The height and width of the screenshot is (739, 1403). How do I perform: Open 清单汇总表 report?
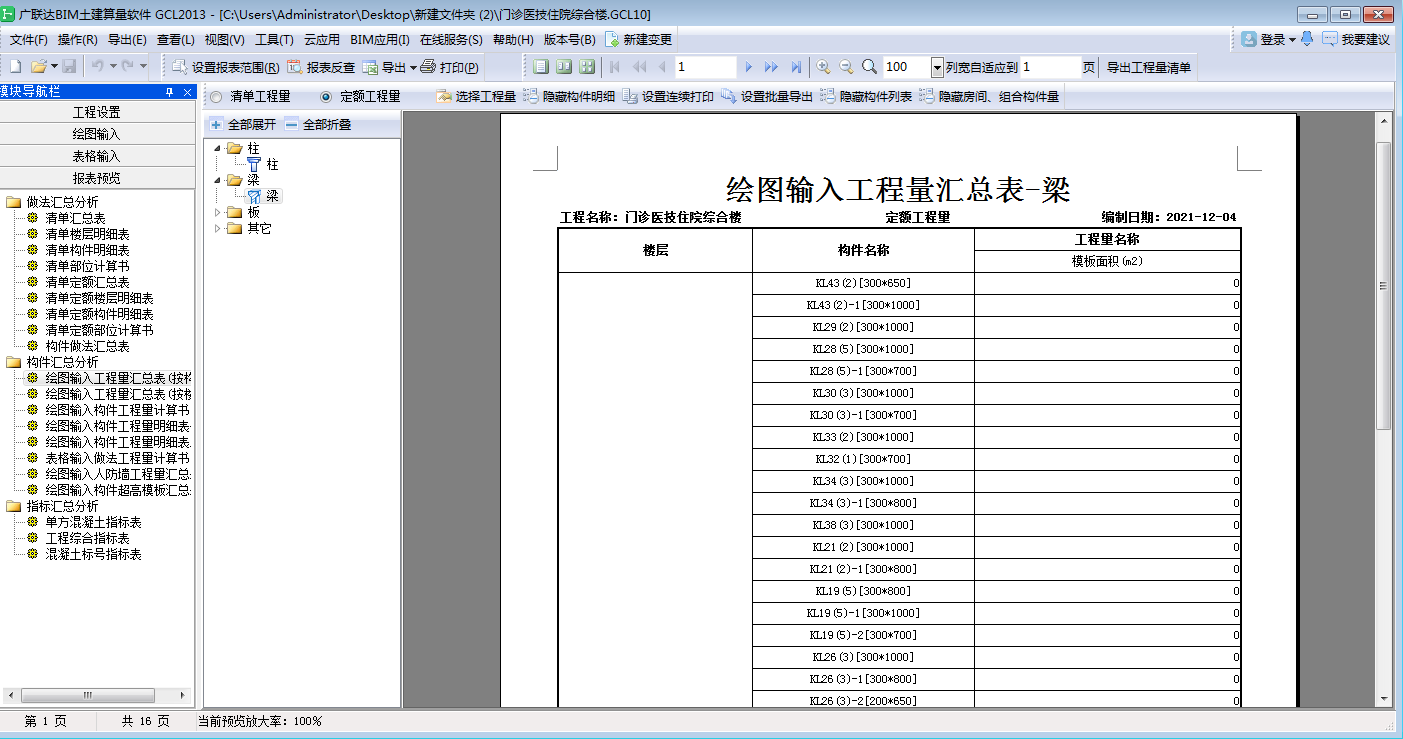75,218
